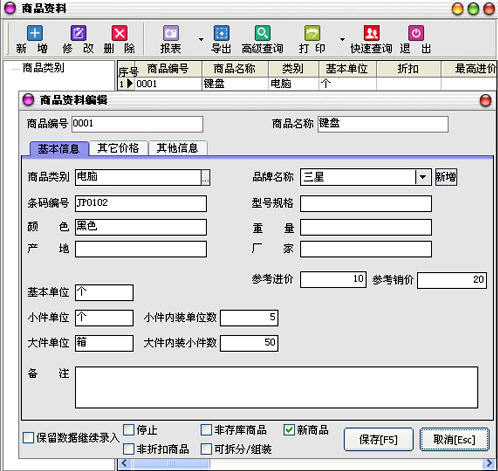Click main window green maximize button
Image resolution: width=498 pixels, height=471 pixels.
point(473,9)
